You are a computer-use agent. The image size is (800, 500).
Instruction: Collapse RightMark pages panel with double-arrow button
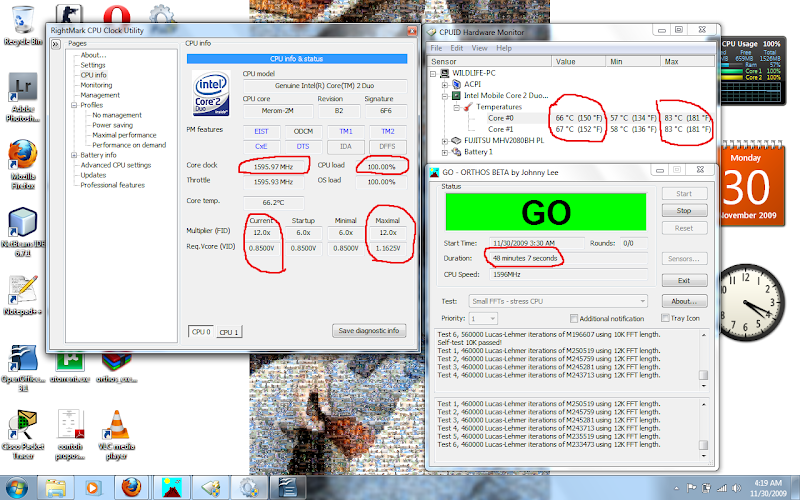click(56, 44)
